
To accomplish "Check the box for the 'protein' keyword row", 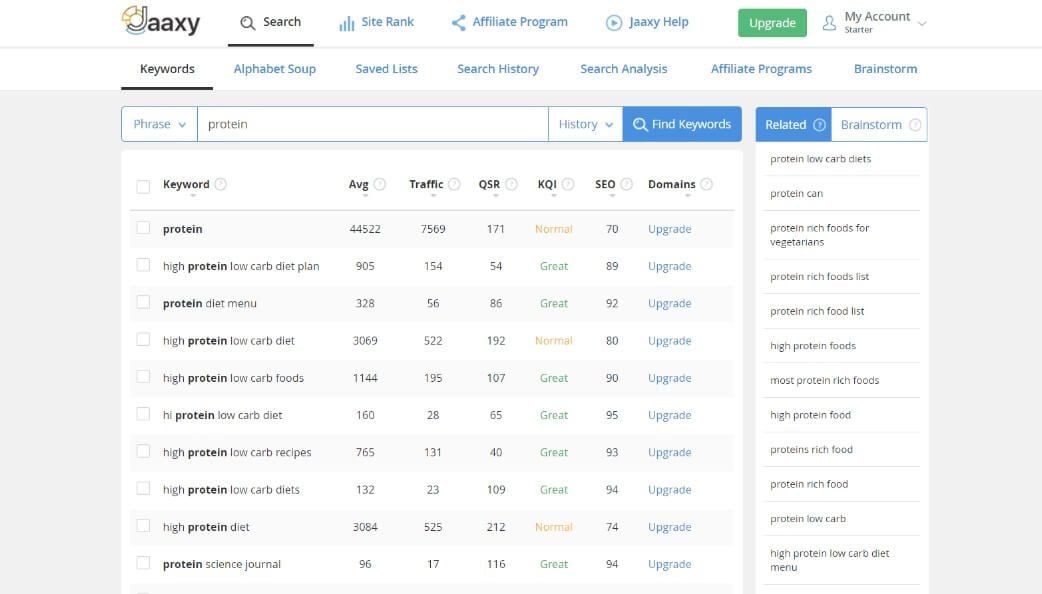I will point(143,228).
